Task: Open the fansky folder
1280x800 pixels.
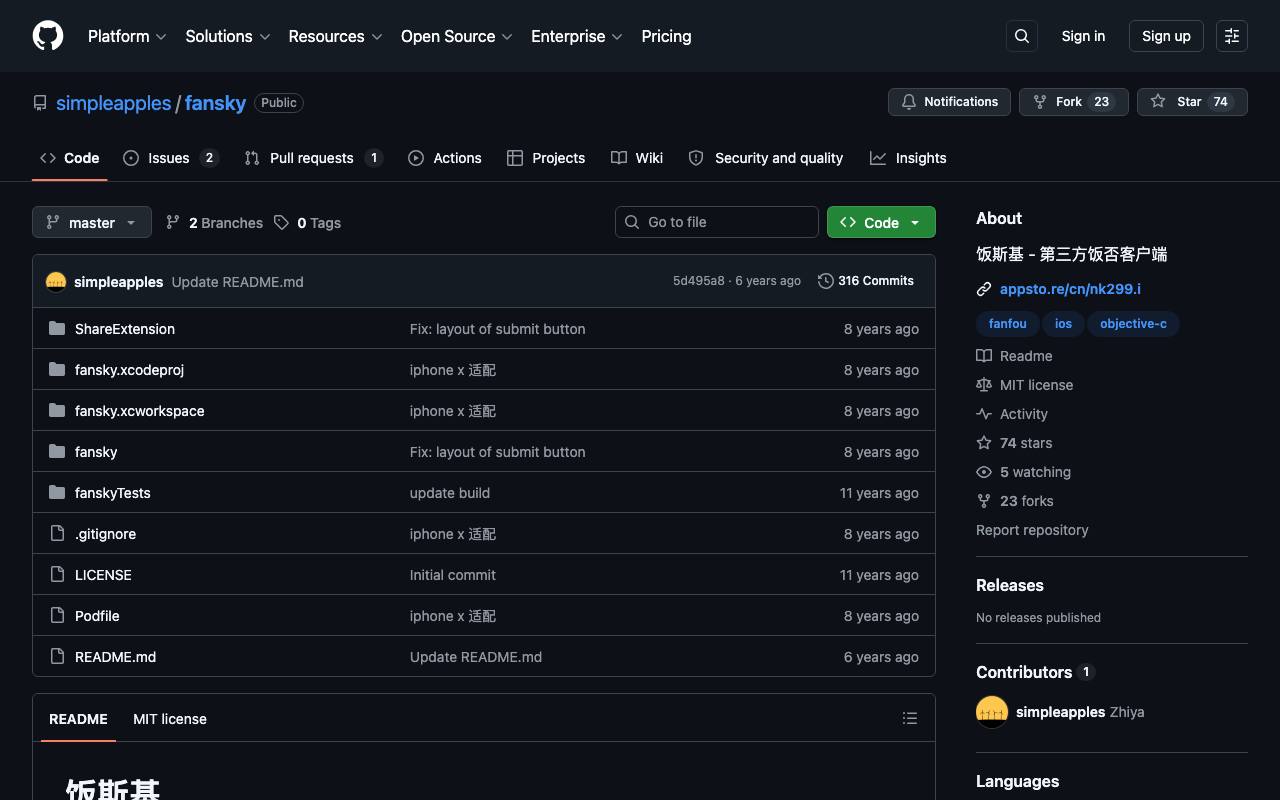Action: pos(96,452)
